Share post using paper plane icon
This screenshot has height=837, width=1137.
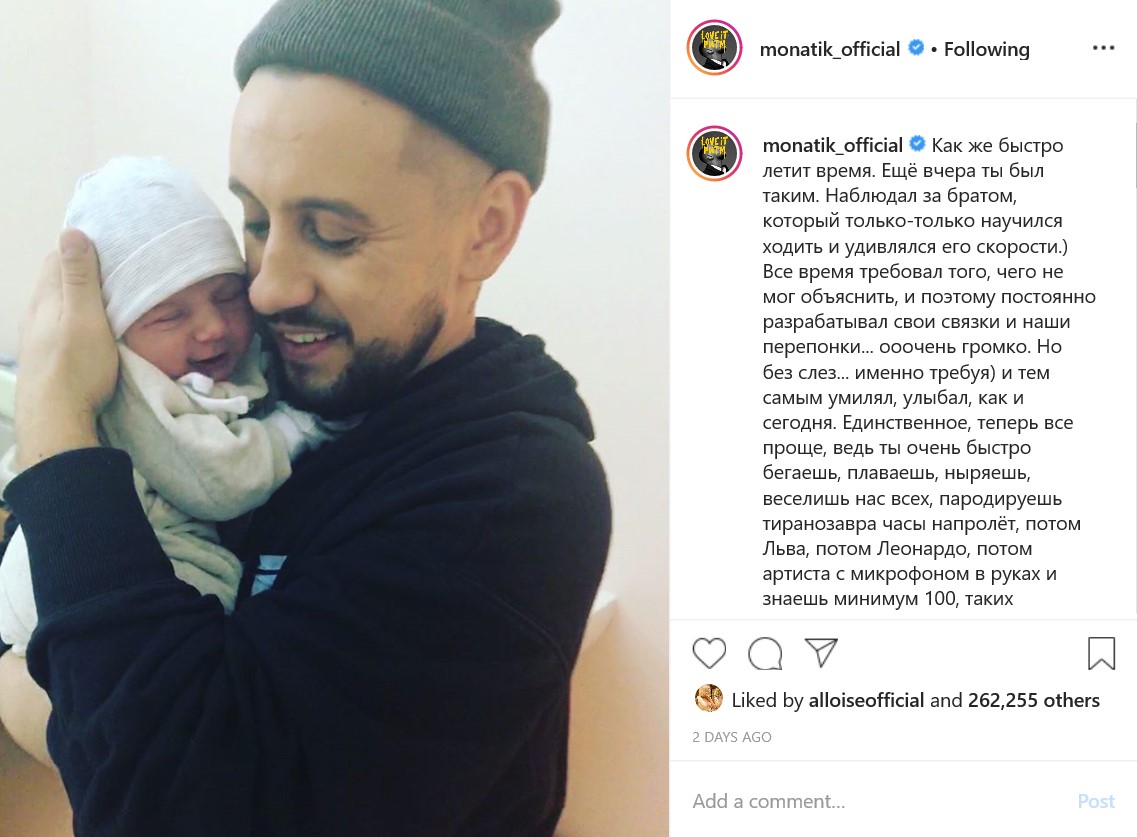point(822,652)
